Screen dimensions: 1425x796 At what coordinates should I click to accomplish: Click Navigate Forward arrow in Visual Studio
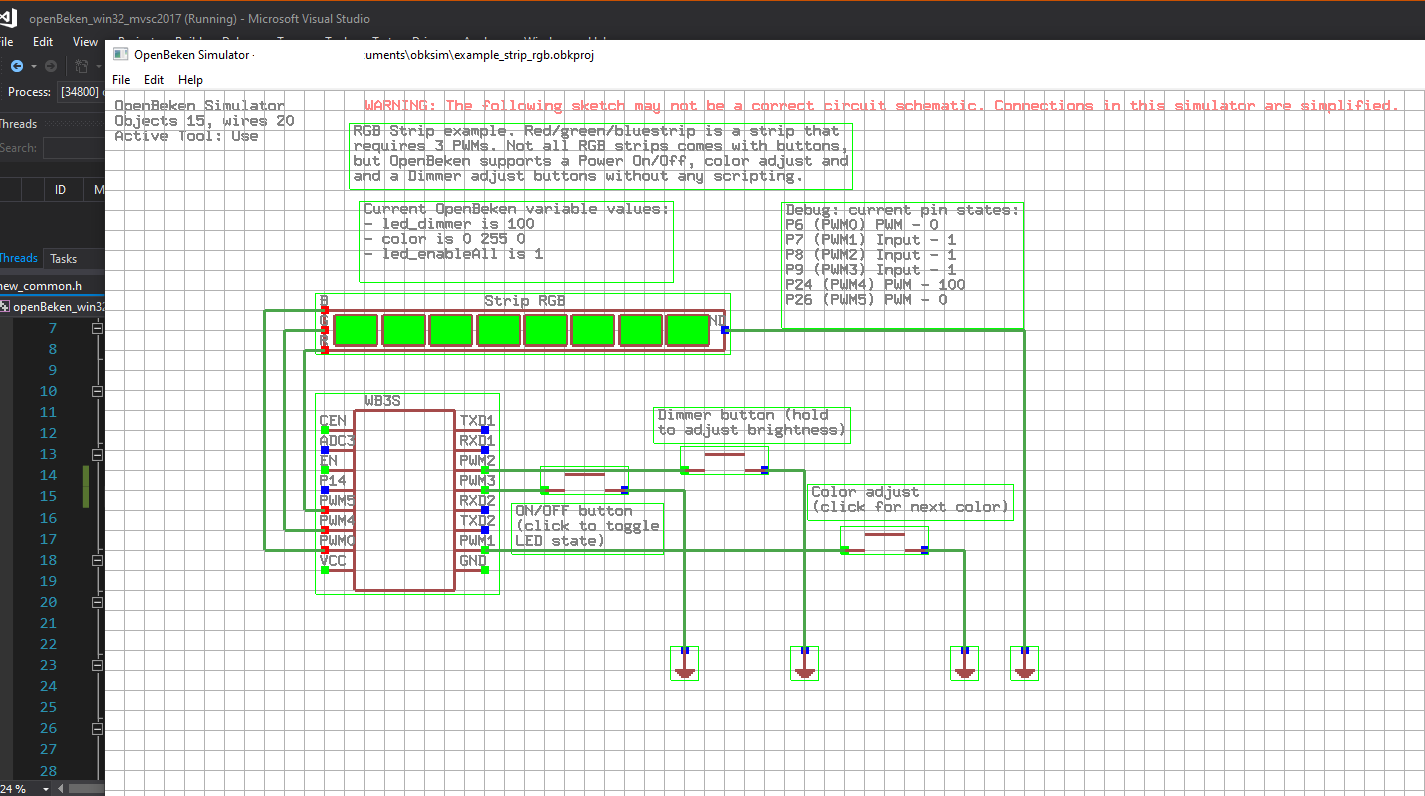[50, 66]
